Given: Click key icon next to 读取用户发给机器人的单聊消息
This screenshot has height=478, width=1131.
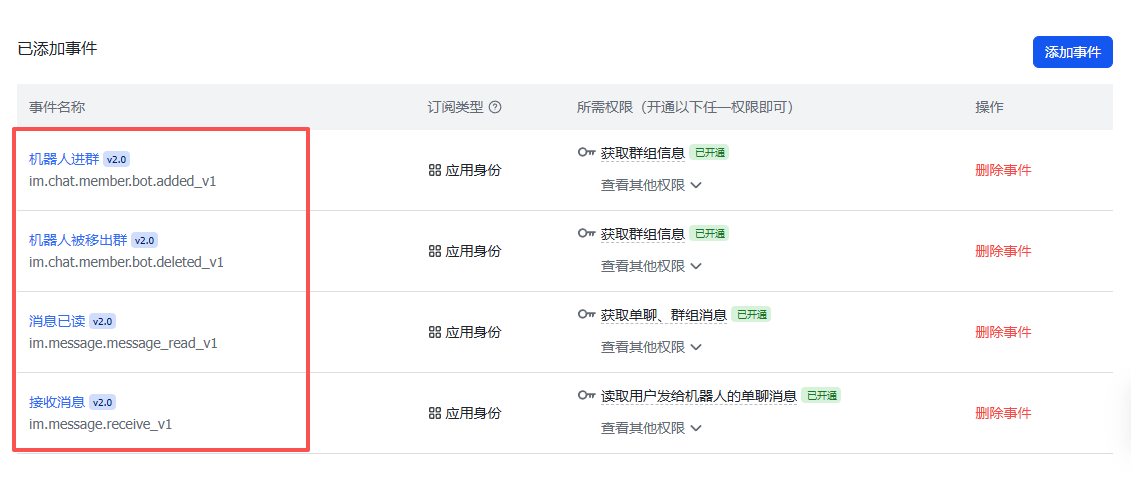Looking at the screenshot, I should pyautogui.click(x=587, y=395).
